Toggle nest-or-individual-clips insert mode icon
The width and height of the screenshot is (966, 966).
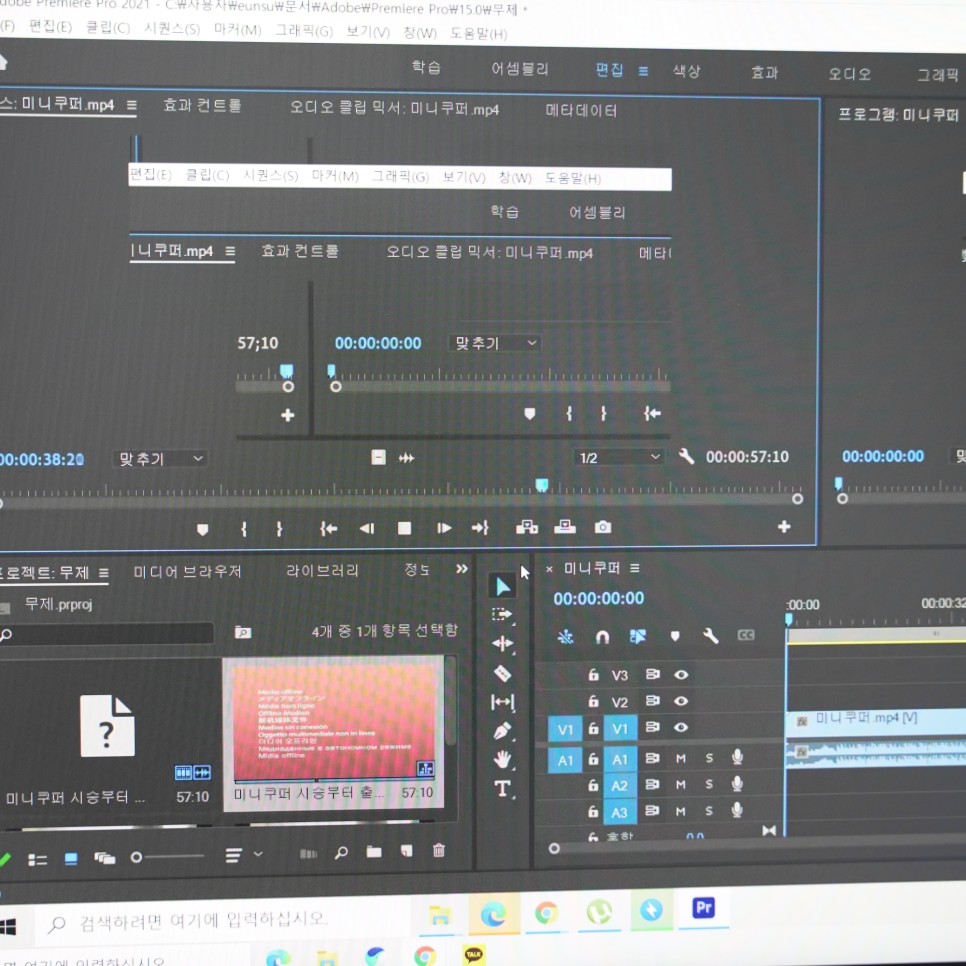tap(565, 636)
